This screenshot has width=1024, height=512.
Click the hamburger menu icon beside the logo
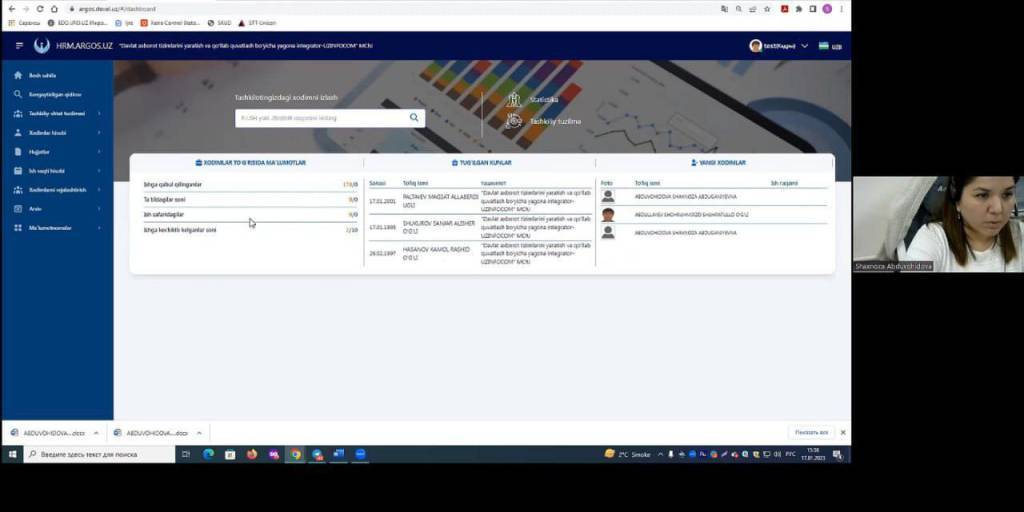click(19, 46)
